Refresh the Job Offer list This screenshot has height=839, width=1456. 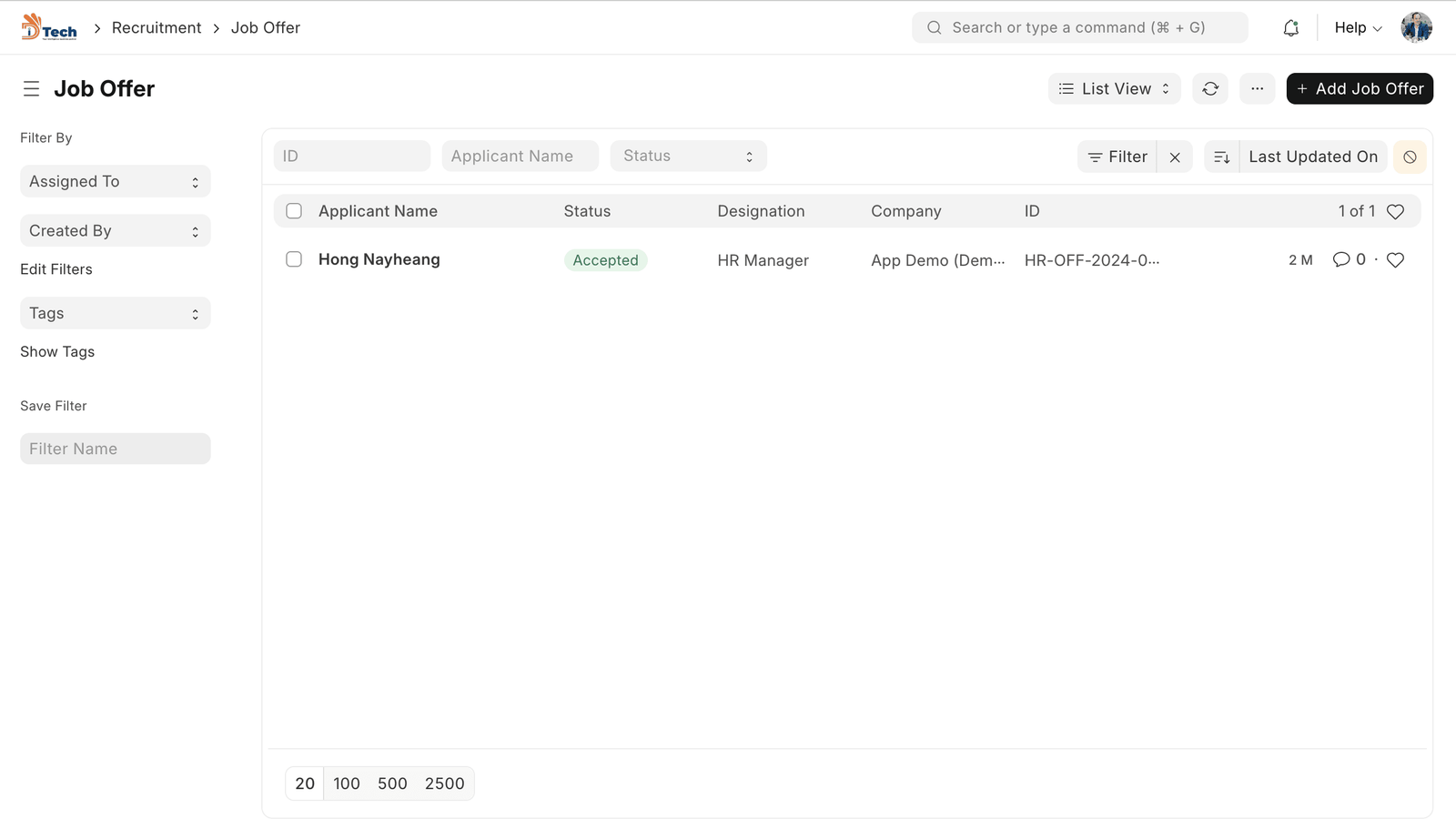tap(1209, 88)
